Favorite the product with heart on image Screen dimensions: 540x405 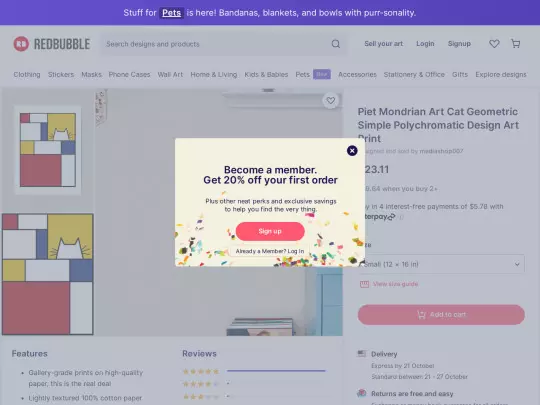(x=331, y=101)
